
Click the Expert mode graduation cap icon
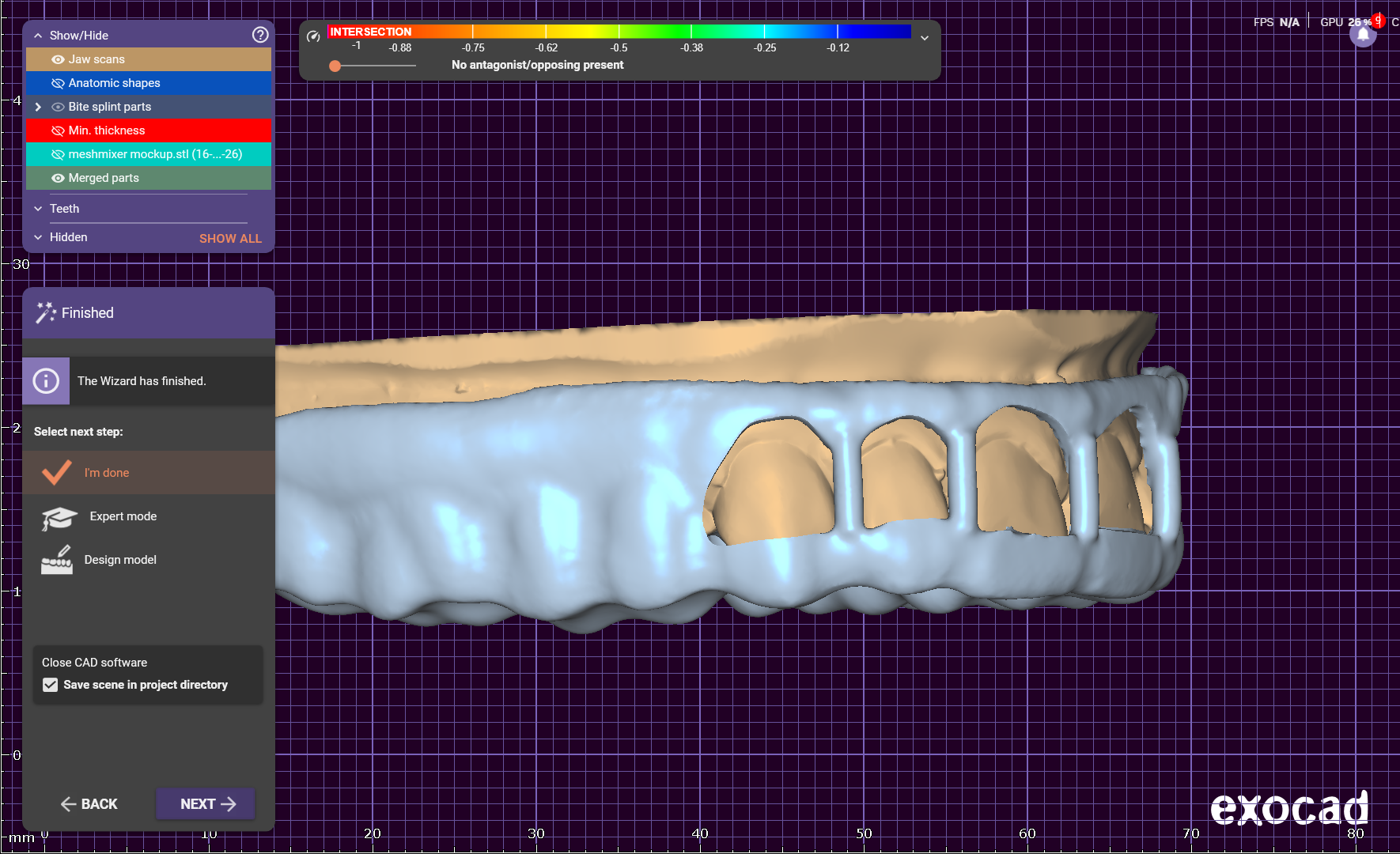(x=59, y=518)
